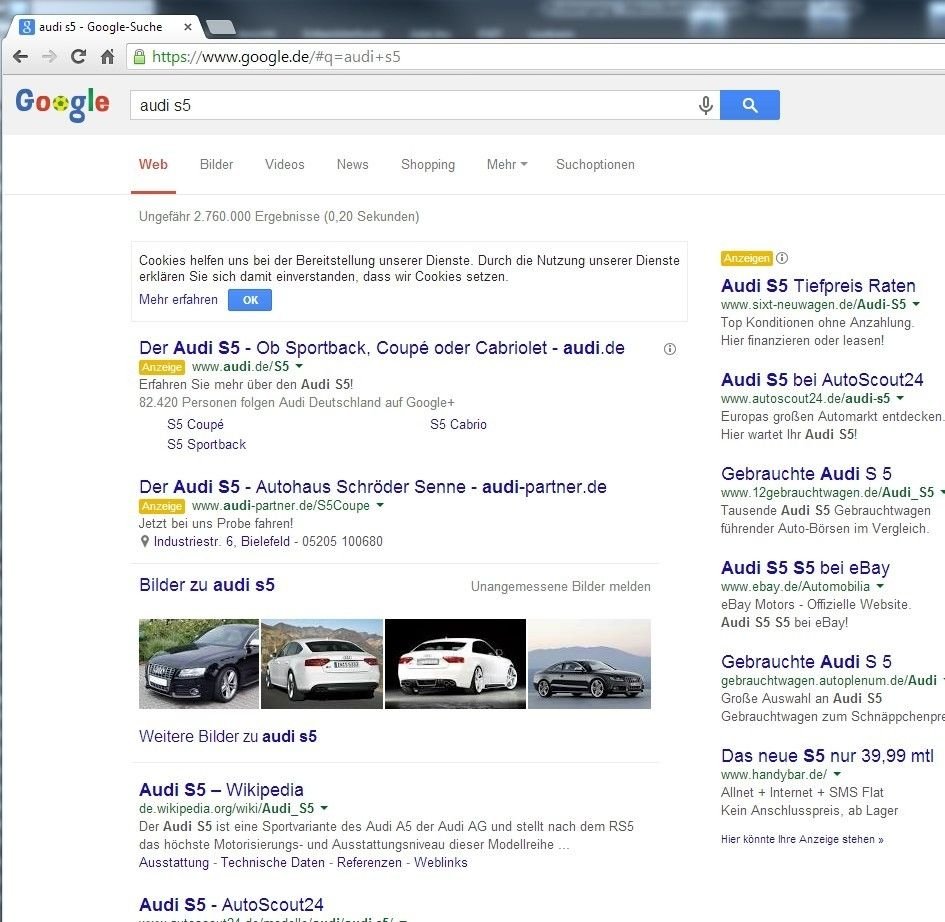Expand dropdown arrow next to www.audi.de/S5

coord(300,366)
